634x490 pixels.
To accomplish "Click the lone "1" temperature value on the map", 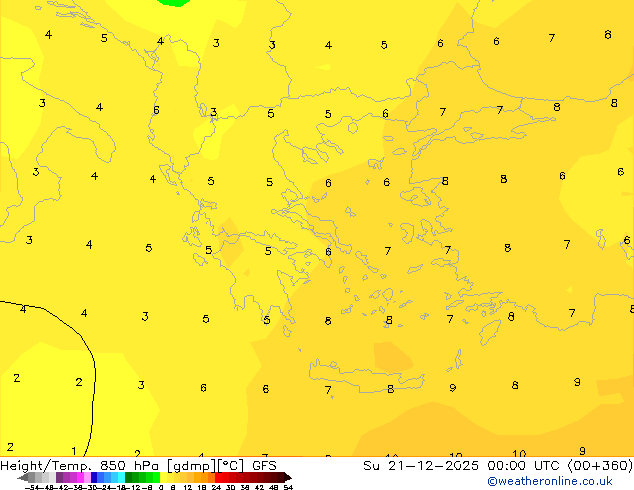I will coord(74,450).
